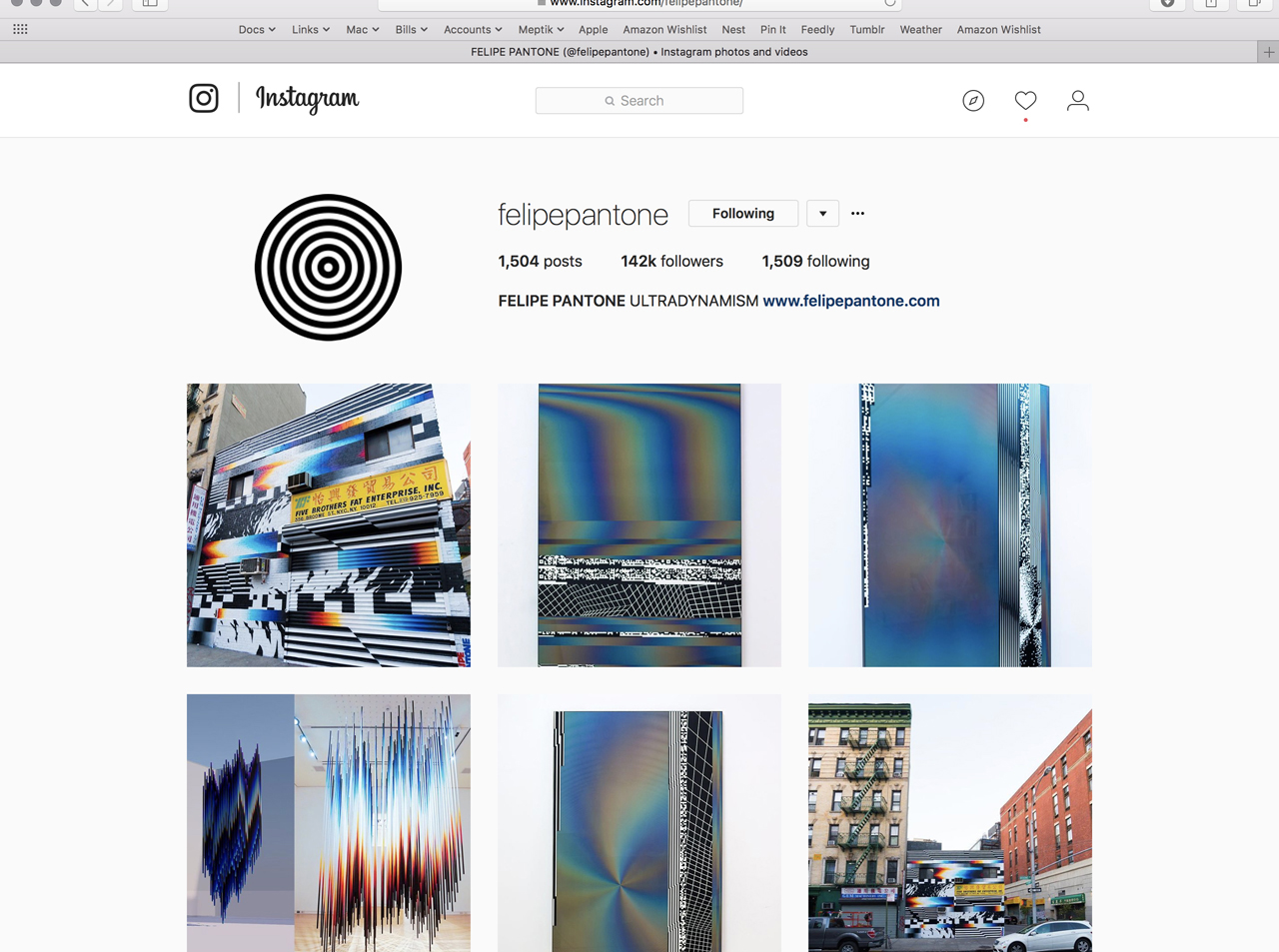Open the activity heart icon
The height and width of the screenshot is (952, 1279).
point(1025,101)
